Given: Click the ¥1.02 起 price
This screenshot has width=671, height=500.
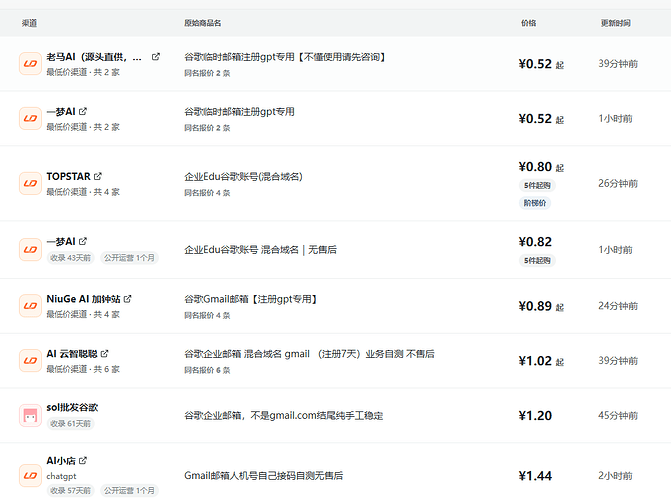Looking at the screenshot, I should (541, 361).
